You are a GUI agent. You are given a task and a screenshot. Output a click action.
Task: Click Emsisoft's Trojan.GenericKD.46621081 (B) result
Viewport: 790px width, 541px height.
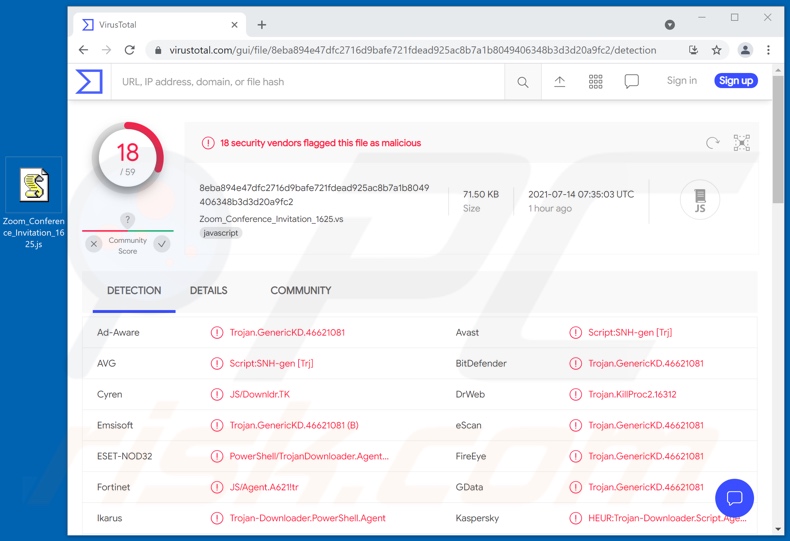(x=294, y=425)
